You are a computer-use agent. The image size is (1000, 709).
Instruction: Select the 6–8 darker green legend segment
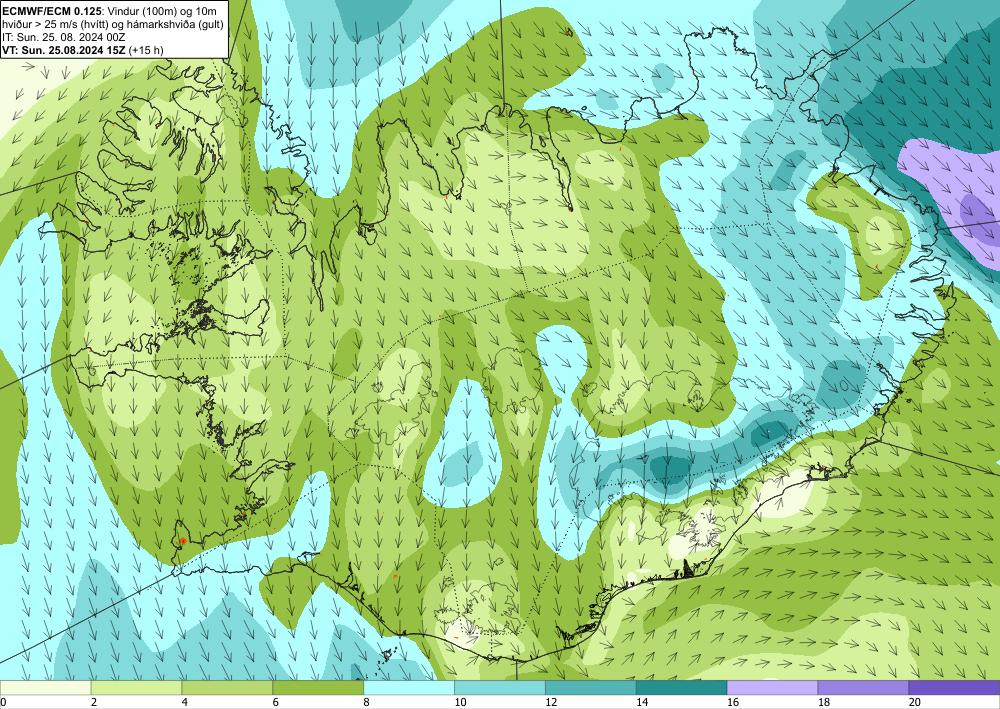(x=318, y=687)
